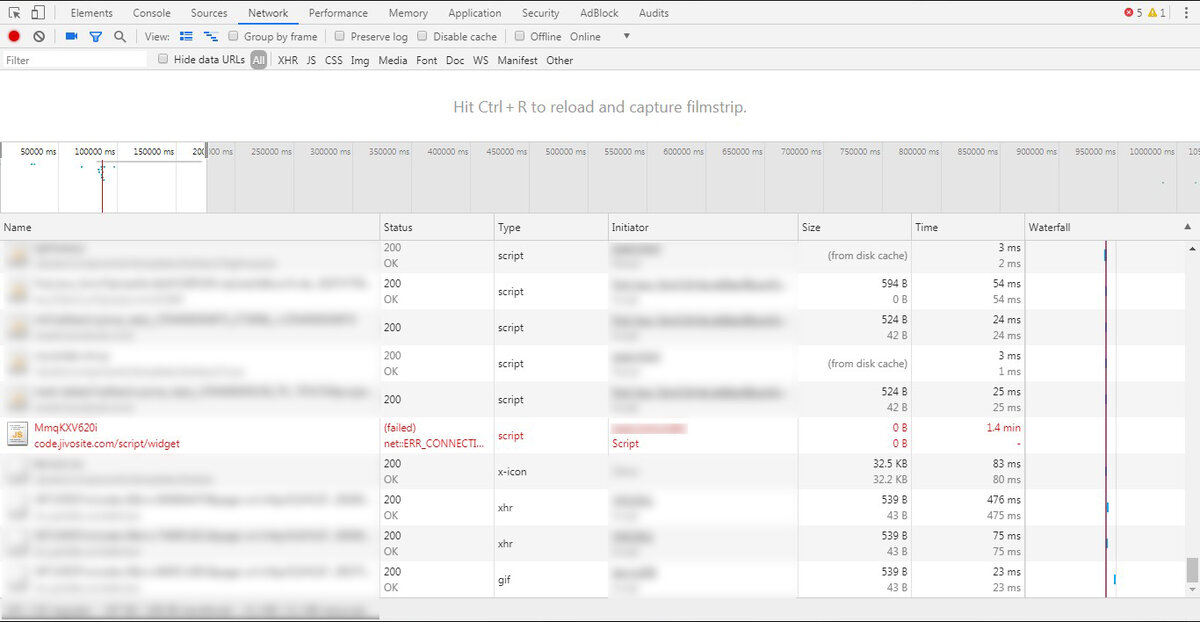Open the Online throttling dropdown

(600, 36)
